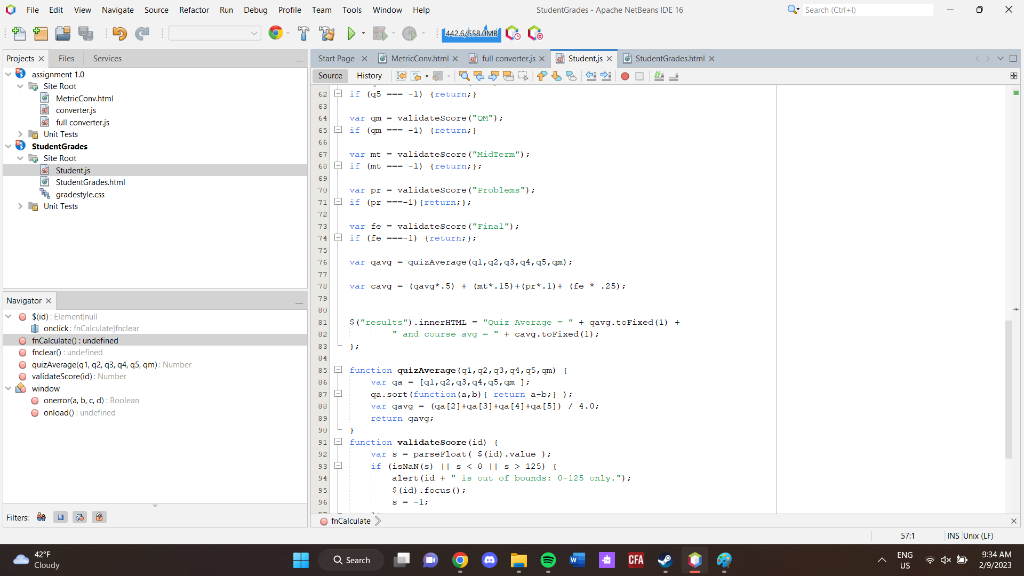The width and height of the screenshot is (1024, 576).
Task: Run the project with the green play icon
Action: pyautogui.click(x=351, y=33)
